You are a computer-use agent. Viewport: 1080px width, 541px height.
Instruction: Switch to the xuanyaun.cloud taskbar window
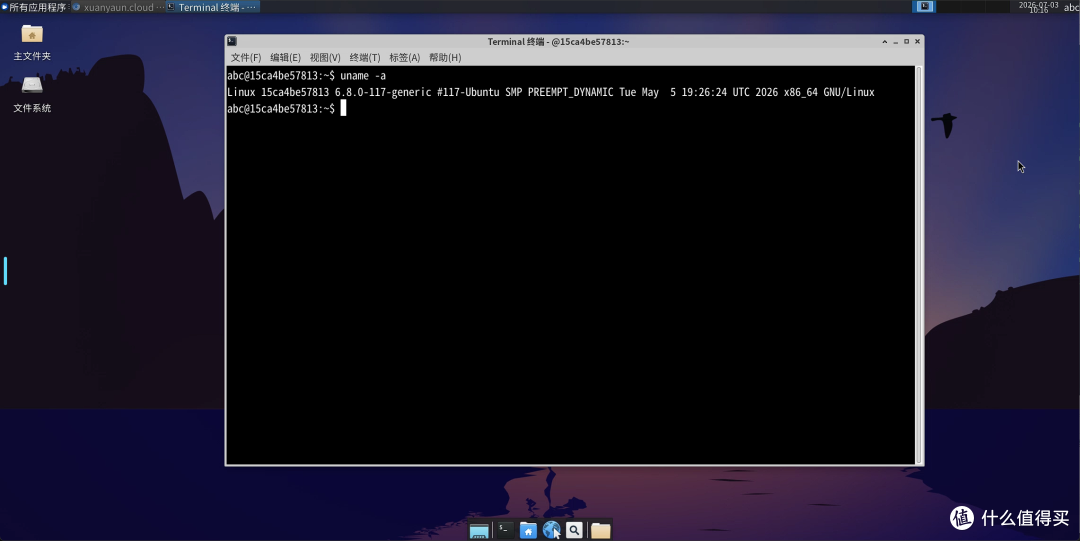[118, 7]
